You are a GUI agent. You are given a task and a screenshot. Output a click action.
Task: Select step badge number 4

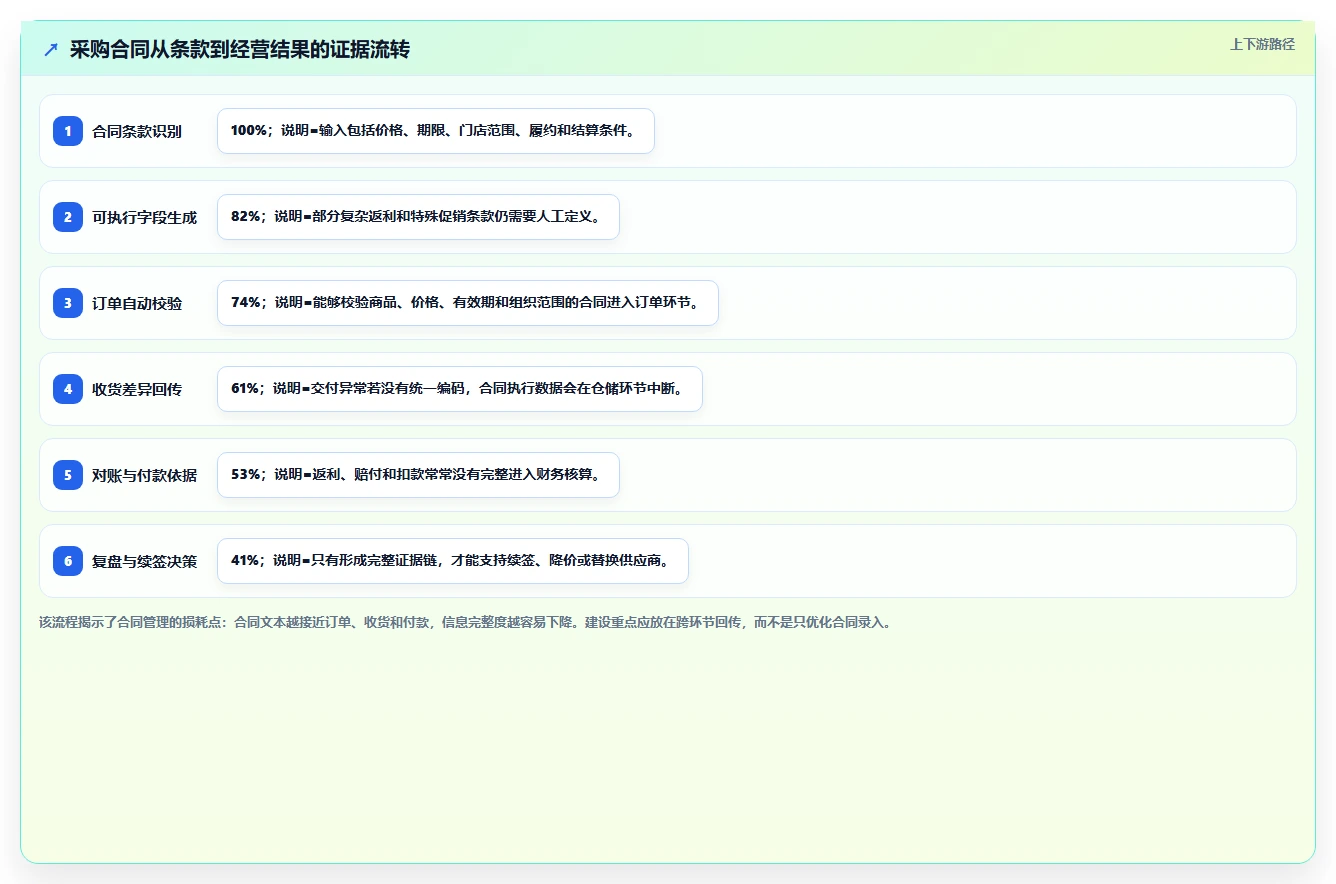tap(68, 389)
